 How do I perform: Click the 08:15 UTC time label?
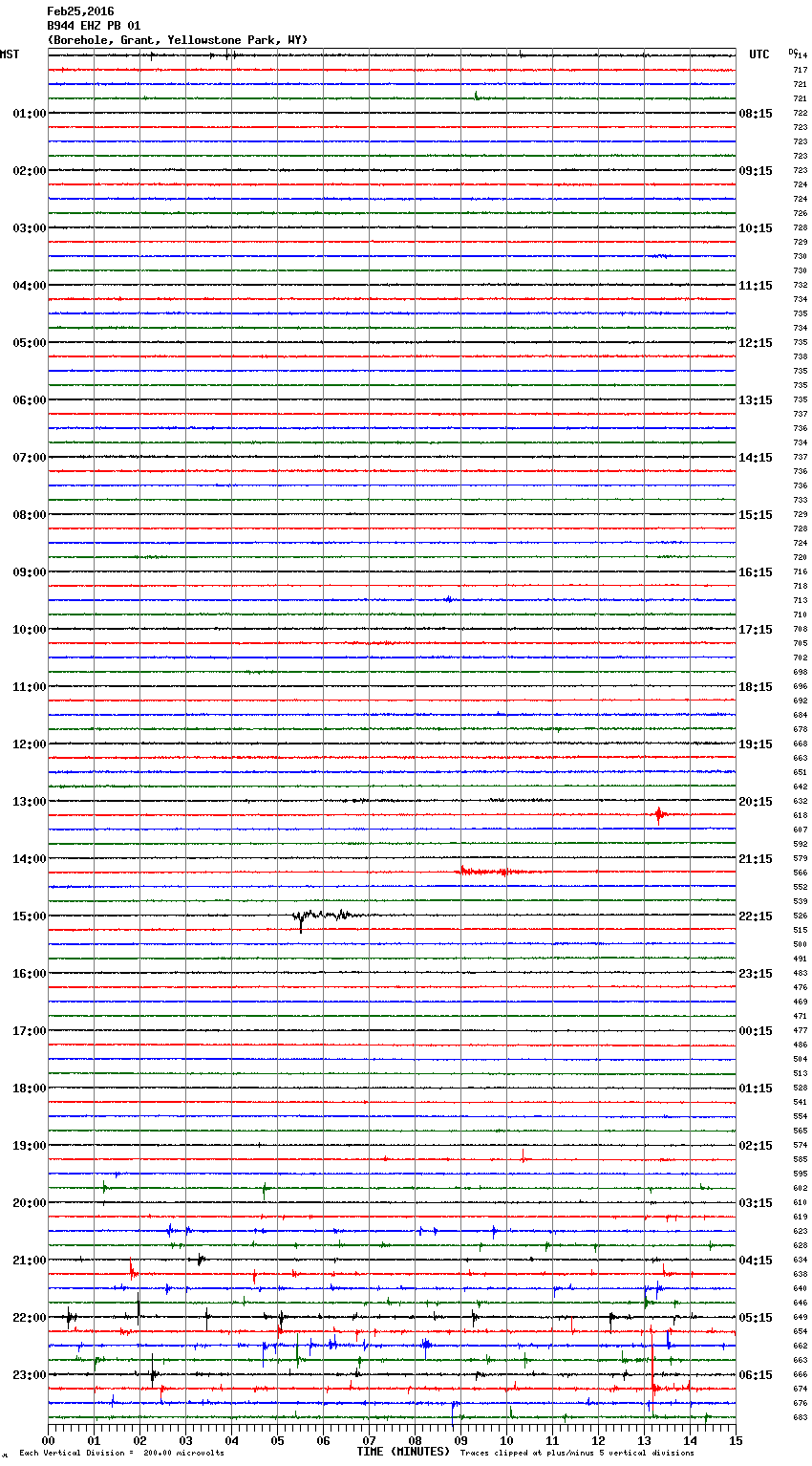[756, 114]
